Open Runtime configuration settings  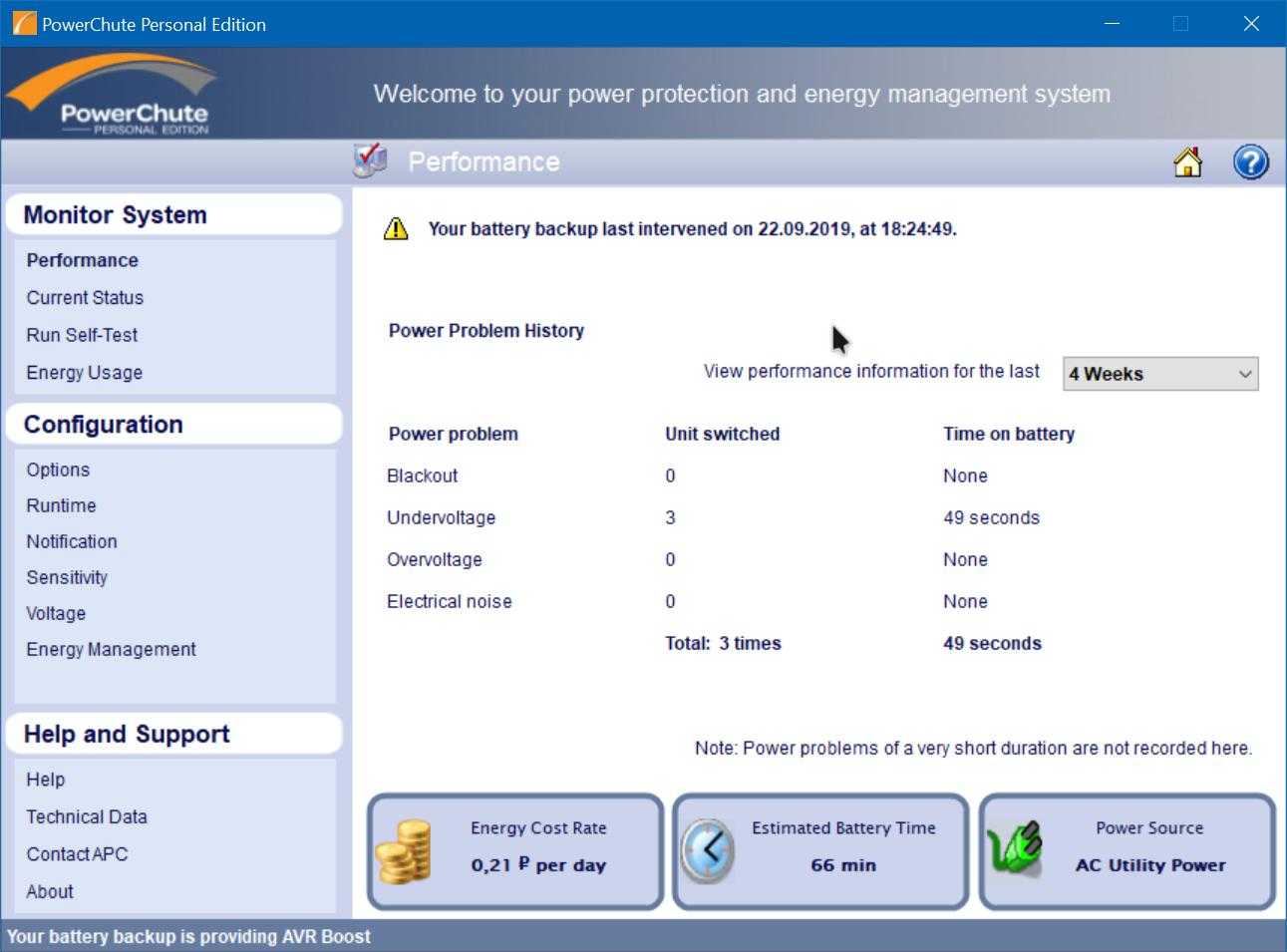tap(61, 505)
